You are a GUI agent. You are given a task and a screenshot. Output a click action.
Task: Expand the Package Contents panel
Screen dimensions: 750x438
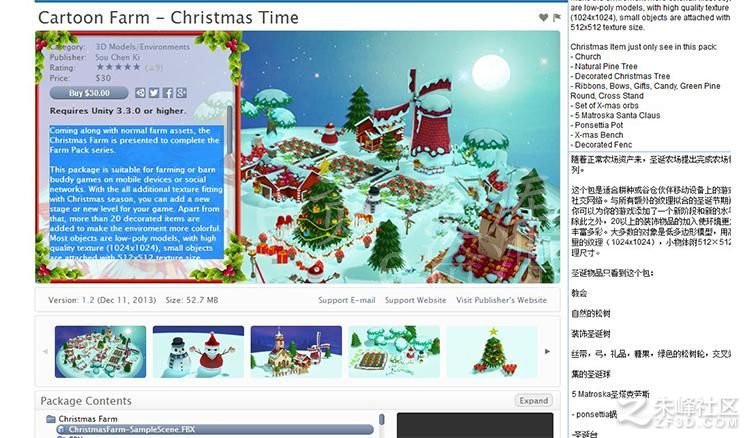(533, 400)
